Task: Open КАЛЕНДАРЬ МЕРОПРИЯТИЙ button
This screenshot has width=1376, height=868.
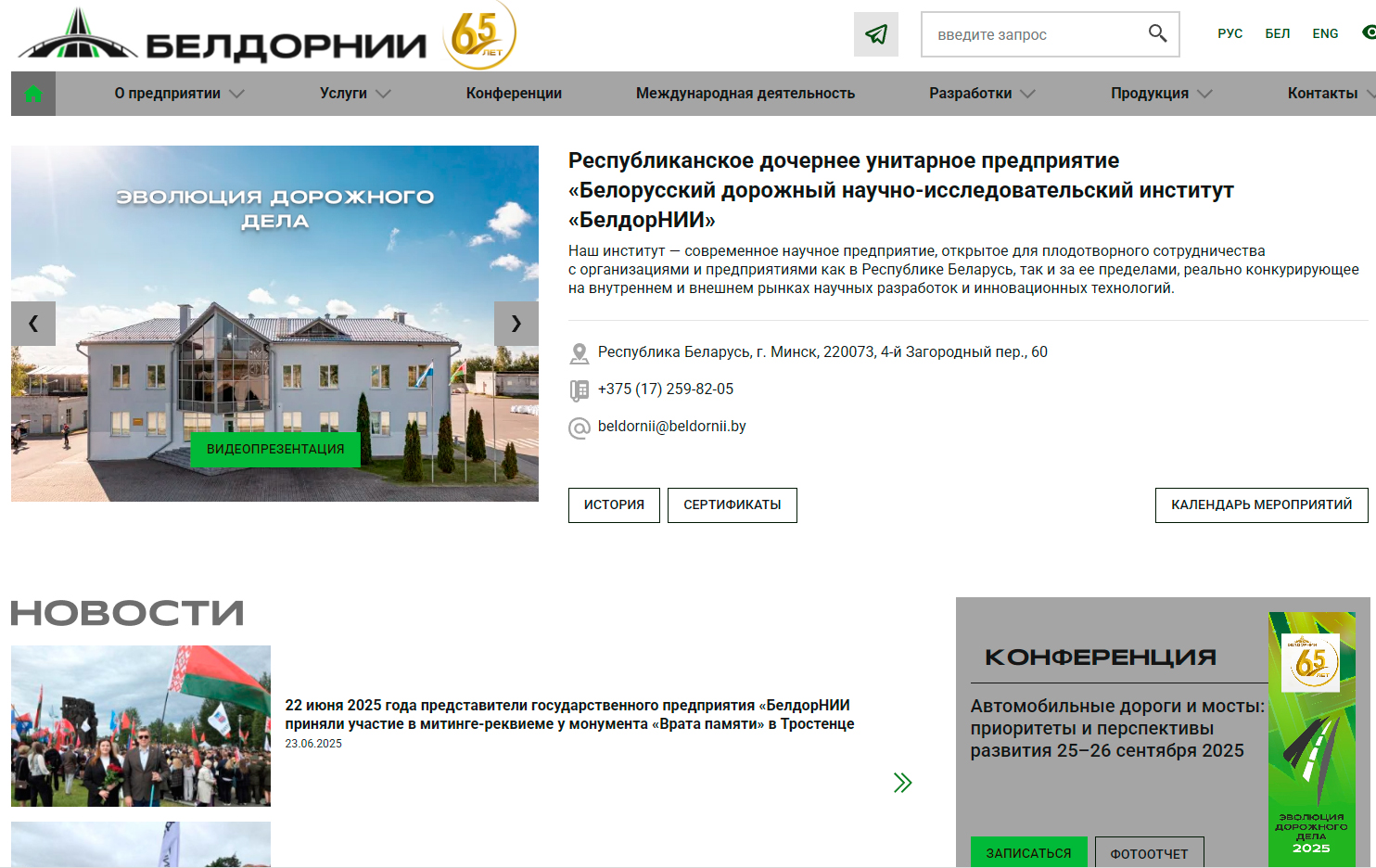Action: 1262,505
